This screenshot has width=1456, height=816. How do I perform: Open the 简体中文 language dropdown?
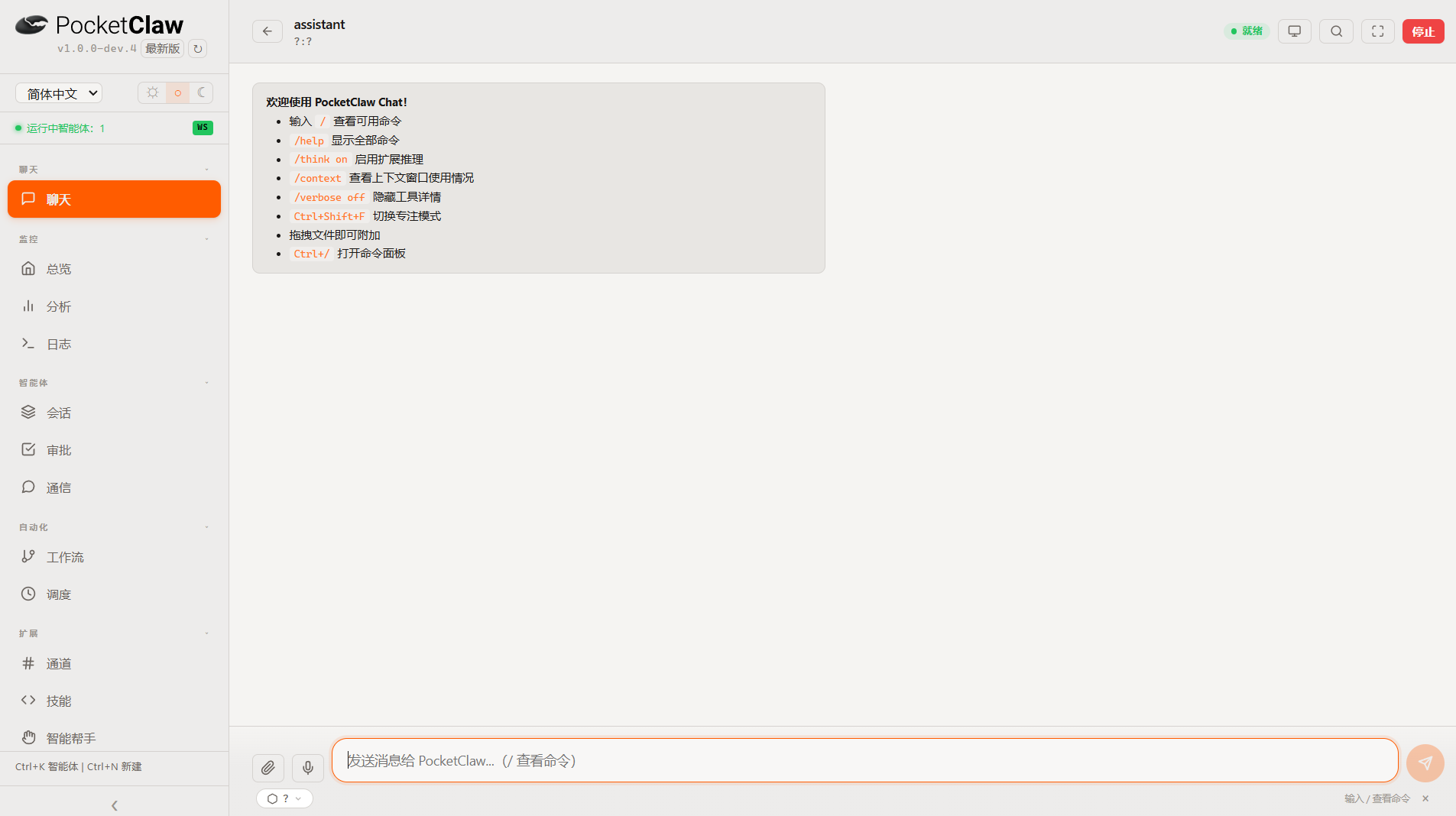tap(59, 93)
